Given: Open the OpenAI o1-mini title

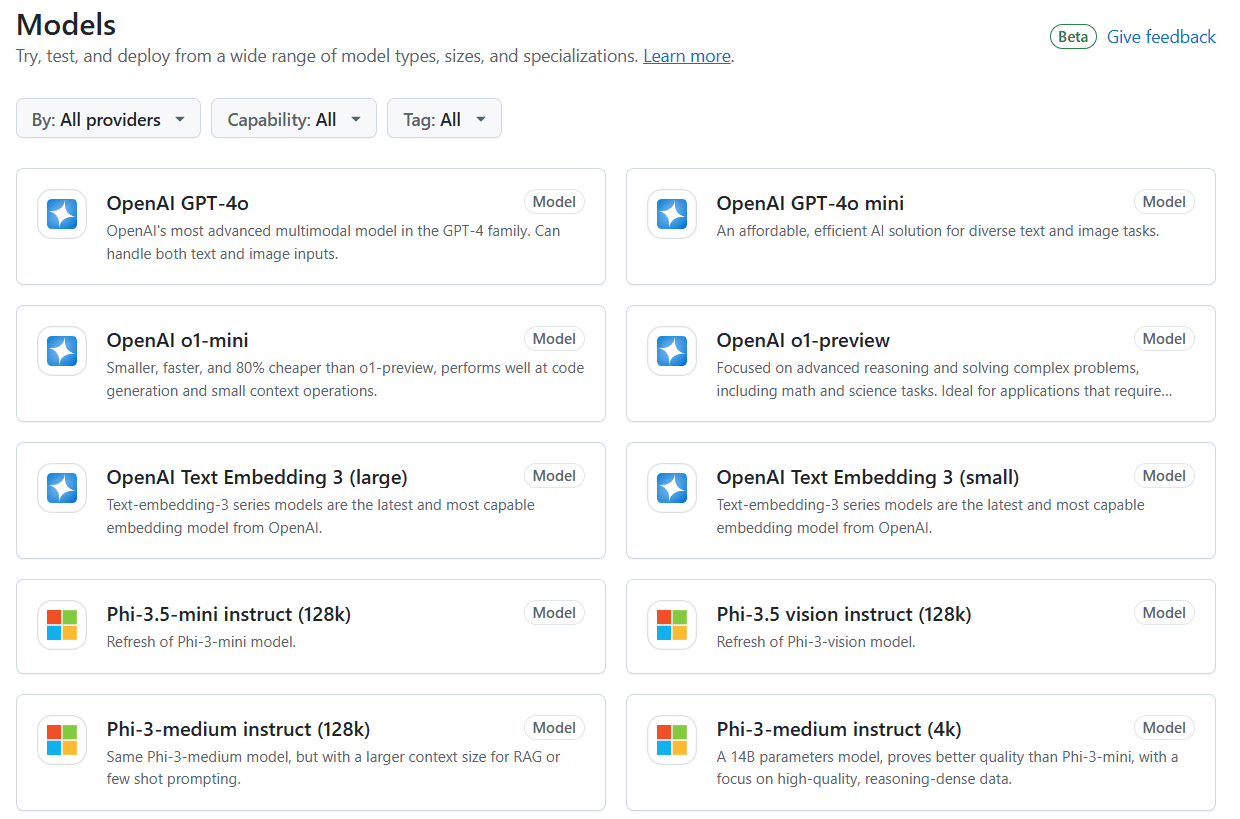Looking at the screenshot, I should pyautogui.click(x=178, y=340).
